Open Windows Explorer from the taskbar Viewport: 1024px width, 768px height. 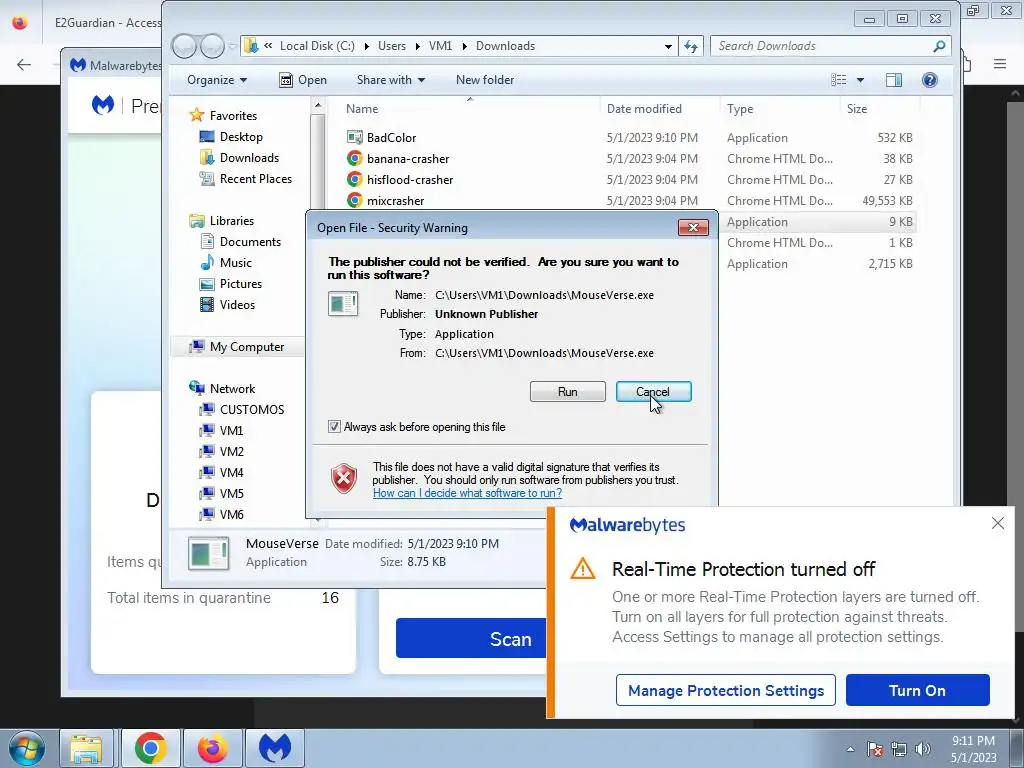click(x=86, y=748)
